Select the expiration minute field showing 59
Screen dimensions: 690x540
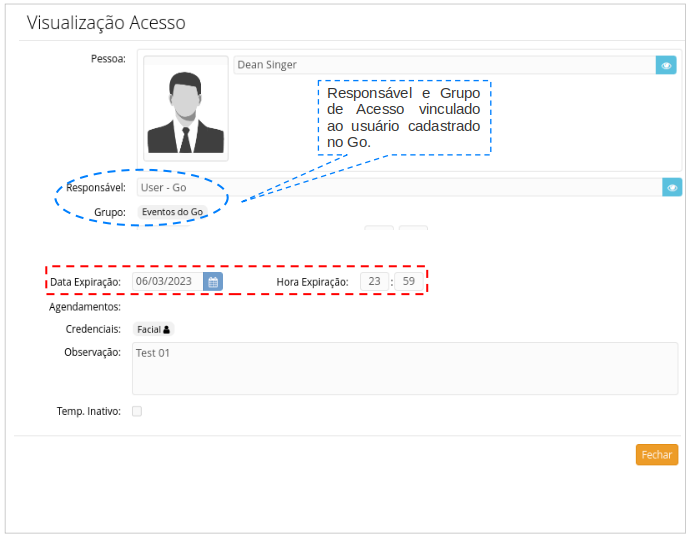[x=408, y=282]
